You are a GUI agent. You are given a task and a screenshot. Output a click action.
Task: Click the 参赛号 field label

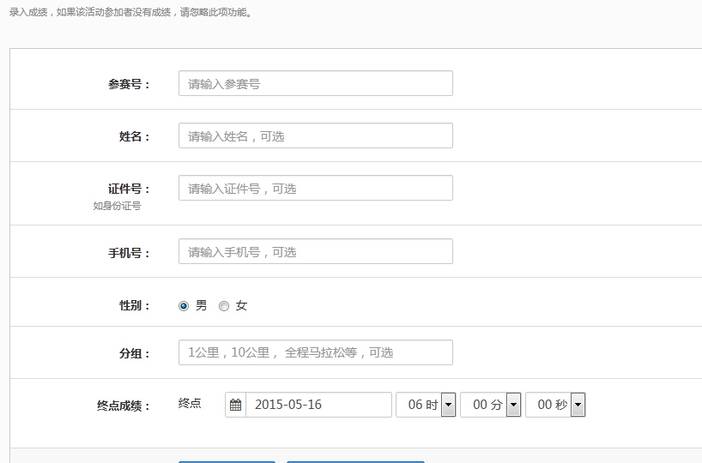(128, 84)
